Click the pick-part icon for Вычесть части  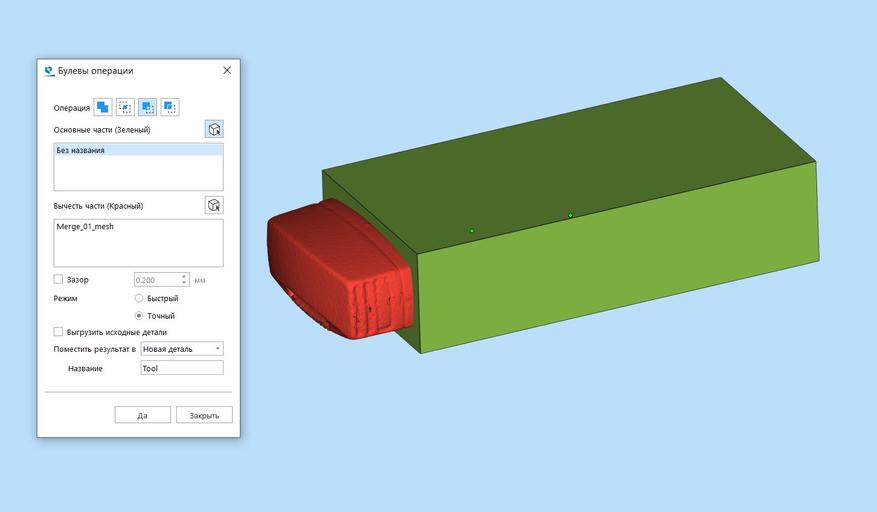point(214,205)
